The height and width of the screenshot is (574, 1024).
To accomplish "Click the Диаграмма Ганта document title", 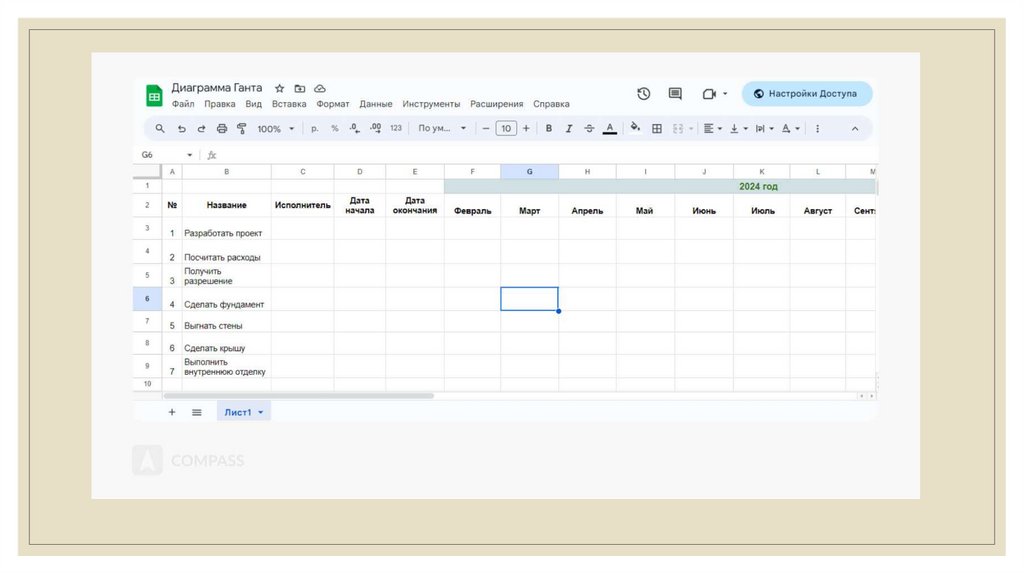I will click(x=217, y=88).
